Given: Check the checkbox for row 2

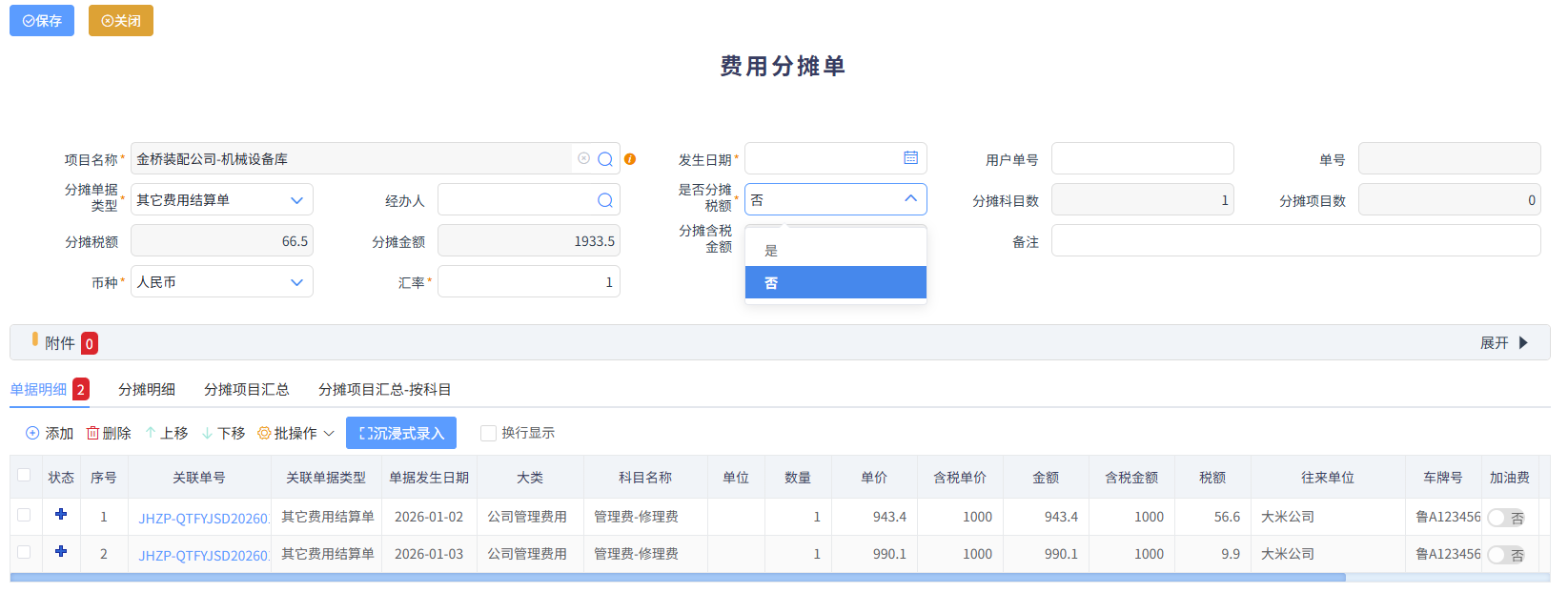Looking at the screenshot, I should coord(24,552).
